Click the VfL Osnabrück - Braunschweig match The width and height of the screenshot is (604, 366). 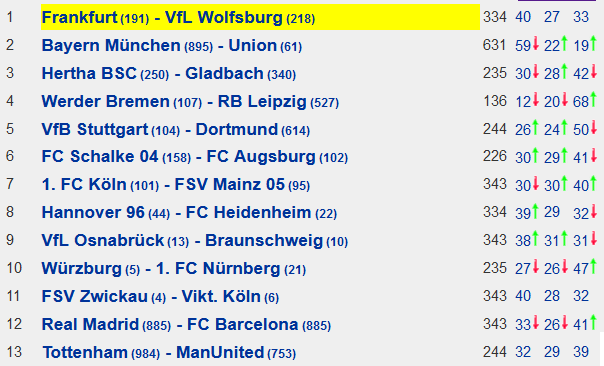[x=195, y=241]
